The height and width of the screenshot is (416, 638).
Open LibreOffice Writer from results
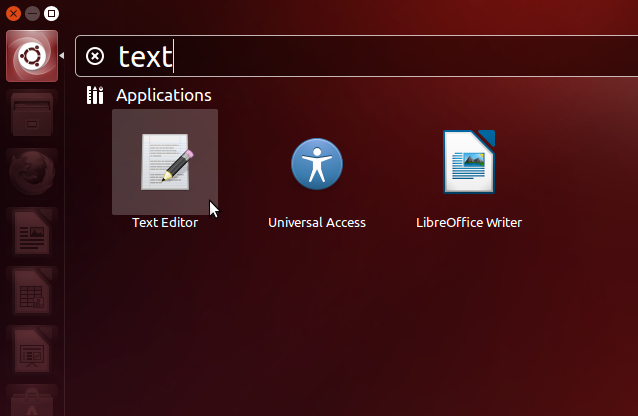[x=469, y=162]
